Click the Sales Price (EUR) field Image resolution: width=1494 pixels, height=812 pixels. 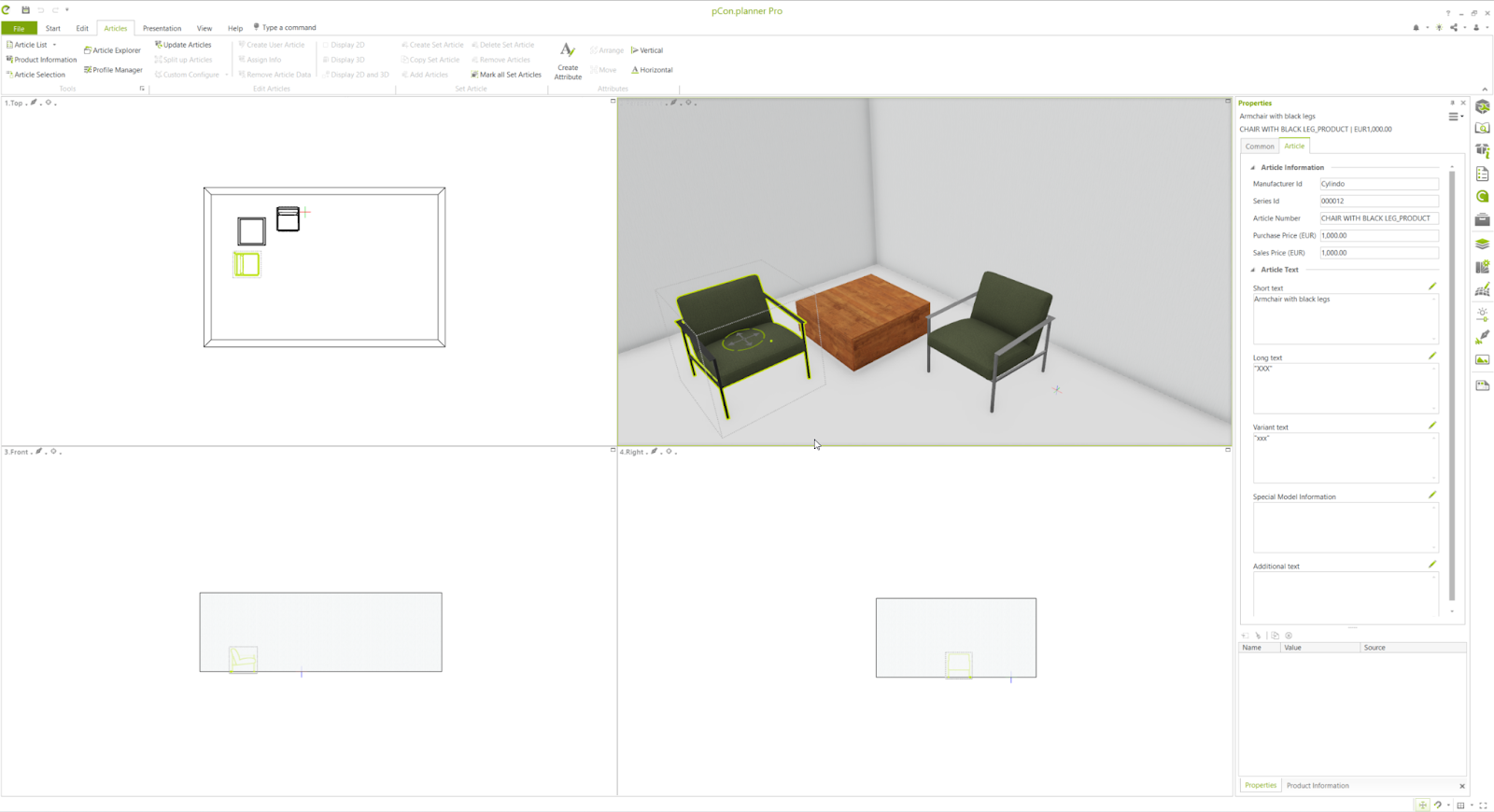(1379, 253)
